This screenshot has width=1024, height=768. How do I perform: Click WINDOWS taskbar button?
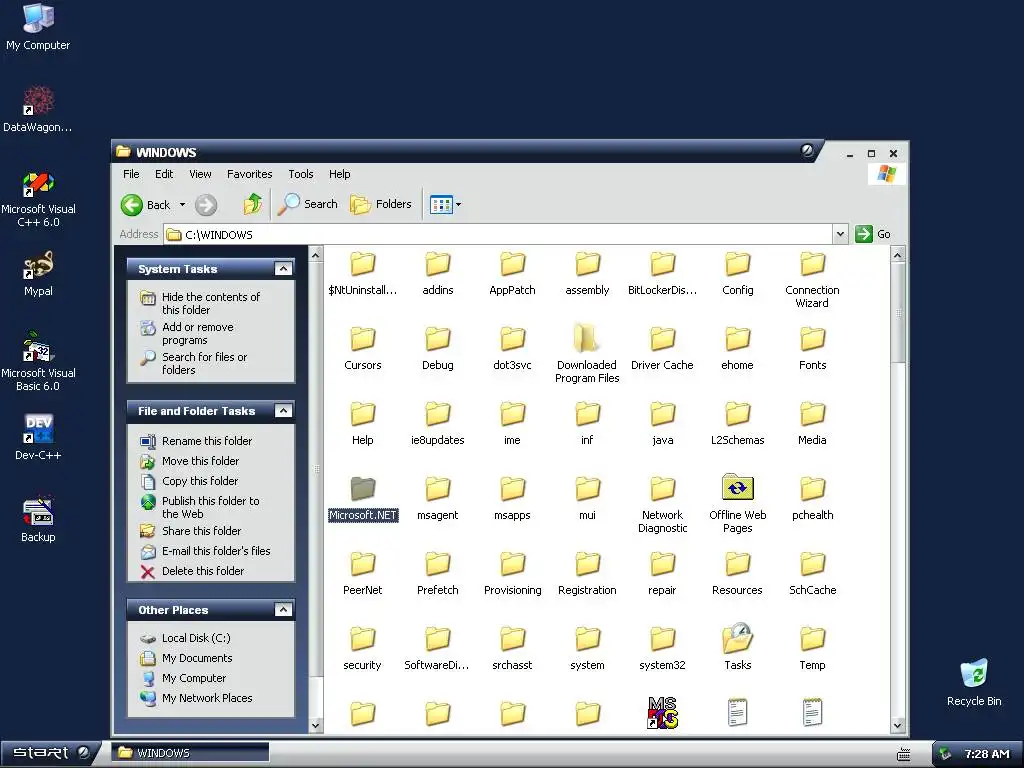(x=190, y=753)
